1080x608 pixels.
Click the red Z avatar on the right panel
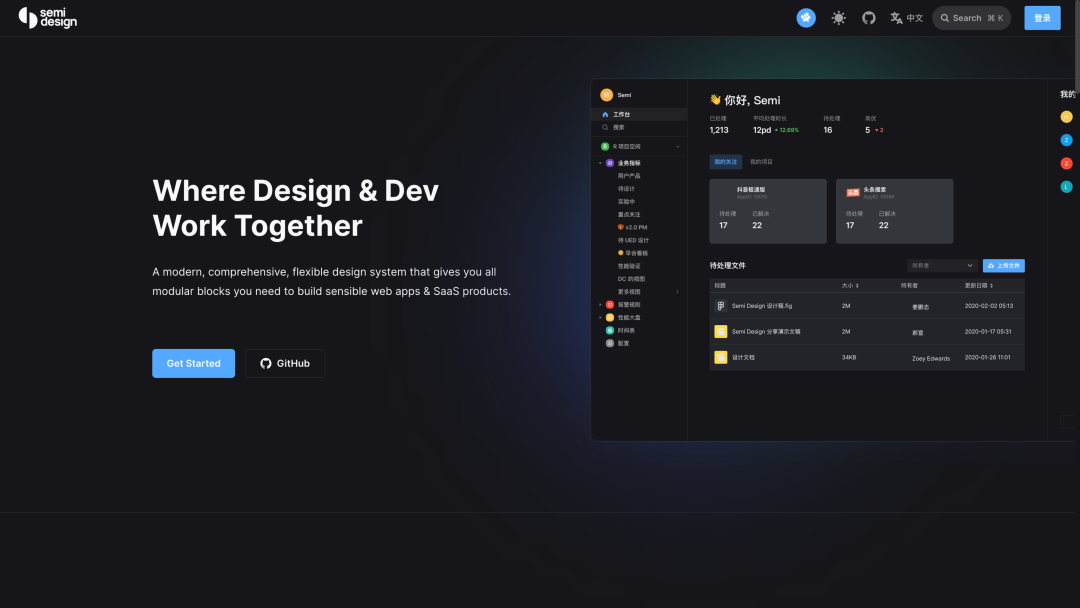(1066, 163)
